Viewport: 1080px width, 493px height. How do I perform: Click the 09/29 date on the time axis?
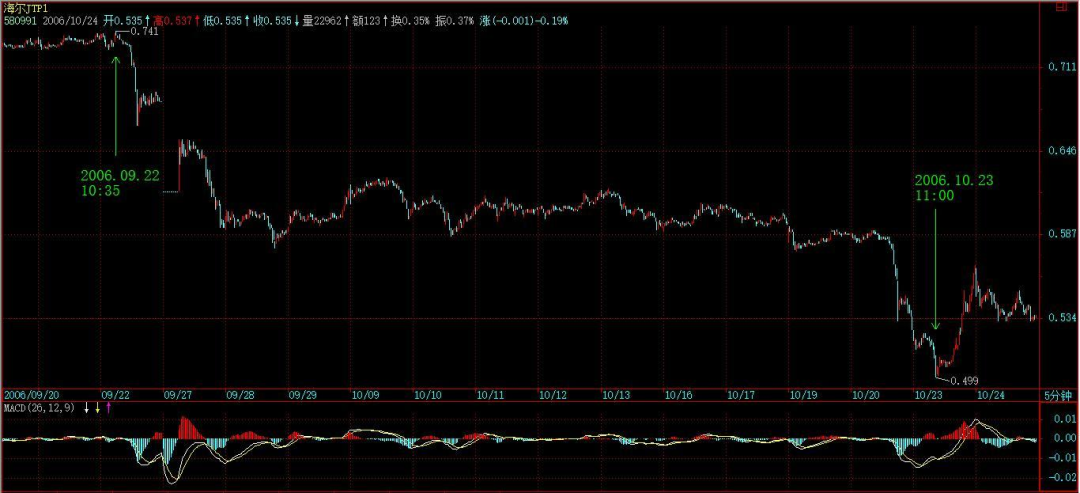[x=302, y=395]
